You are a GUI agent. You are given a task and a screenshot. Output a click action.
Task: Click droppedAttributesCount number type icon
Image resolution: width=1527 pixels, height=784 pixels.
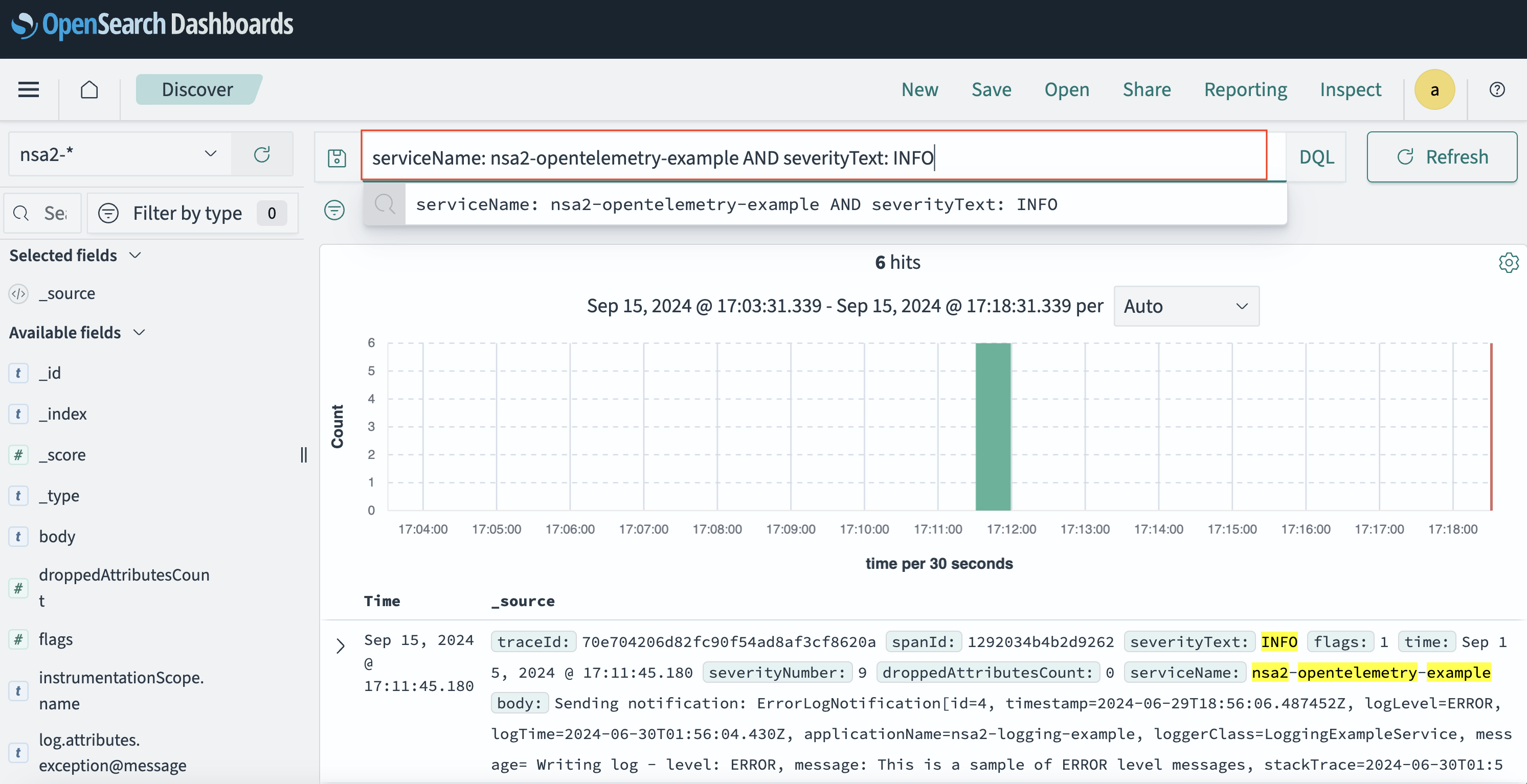coord(18,588)
